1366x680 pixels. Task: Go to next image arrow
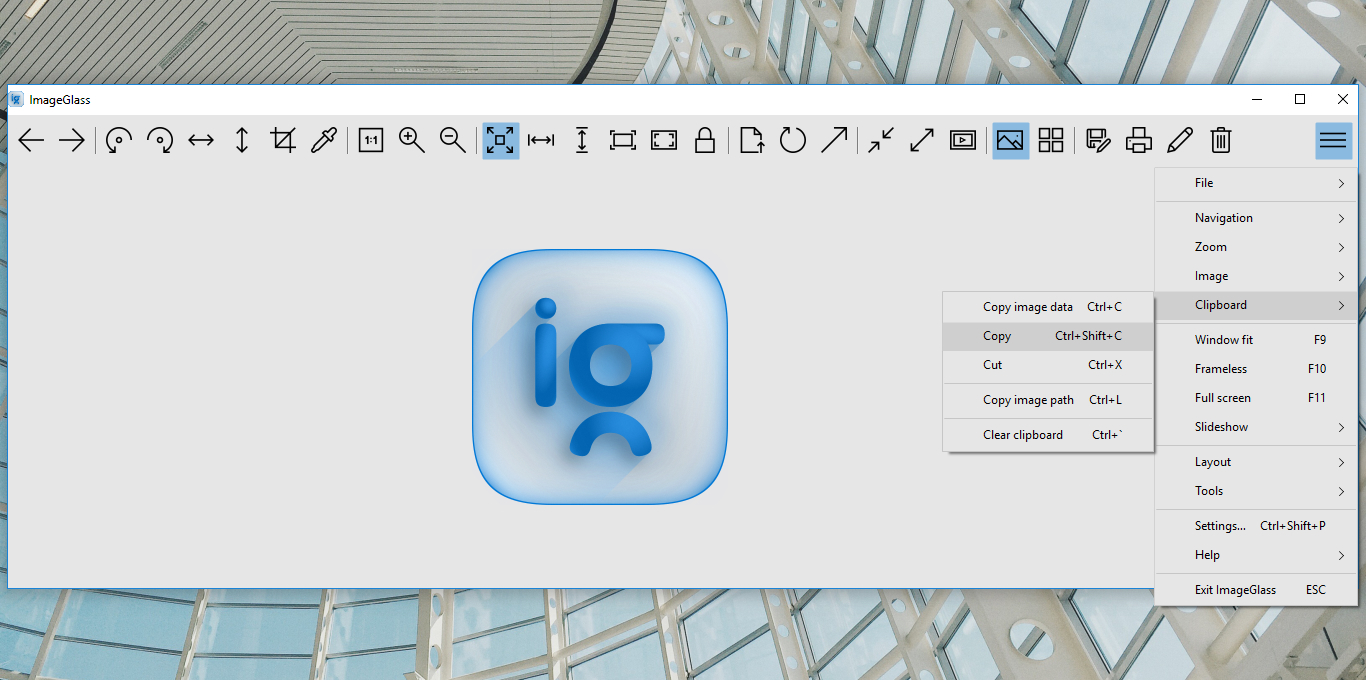[x=72, y=141]
